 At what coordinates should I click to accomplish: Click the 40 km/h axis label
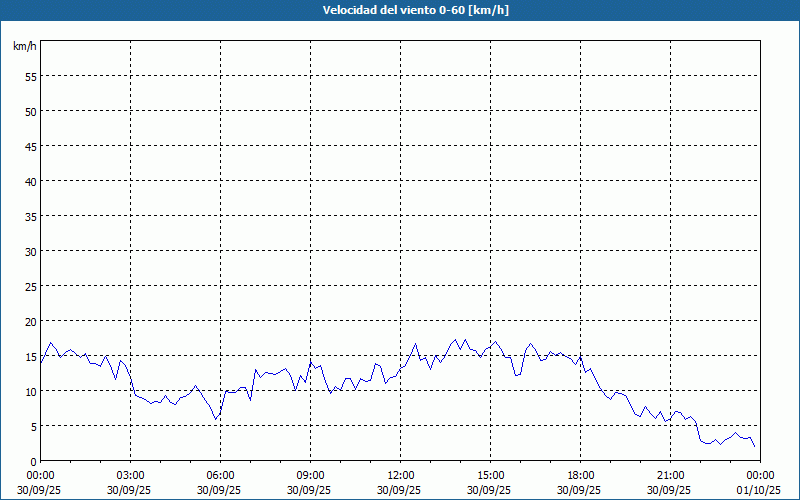30,181
